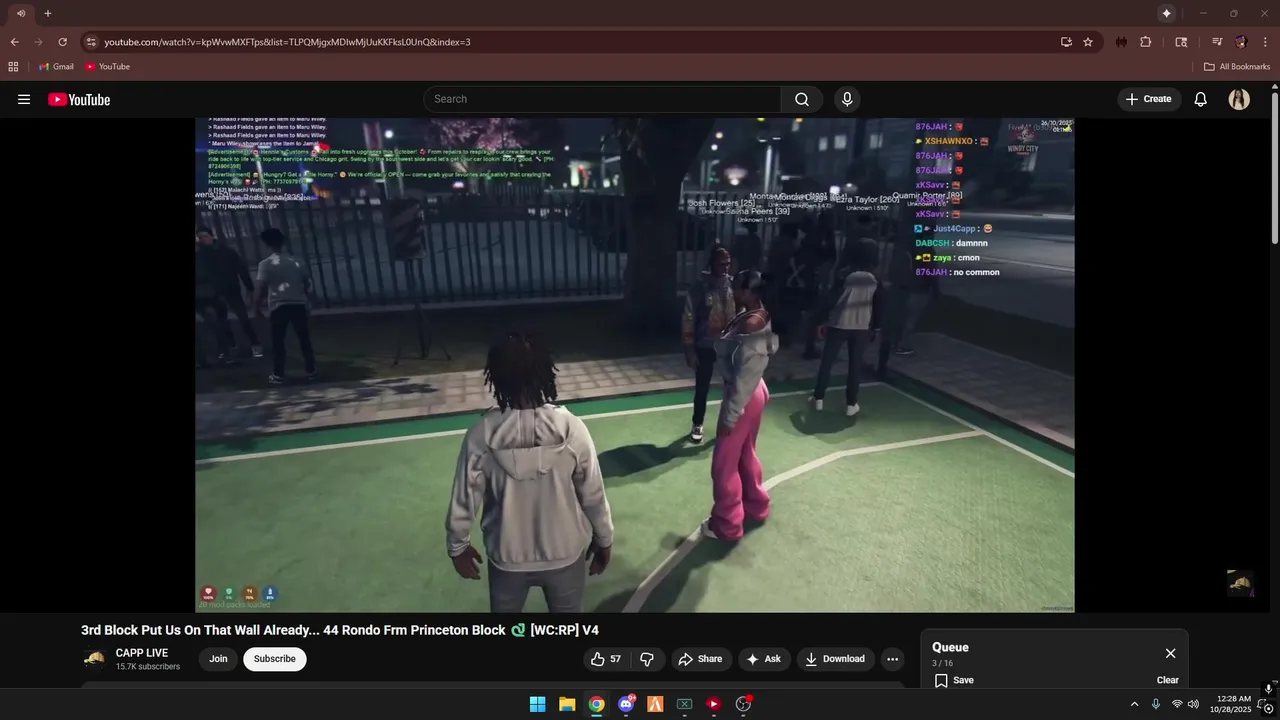Dislike the video with thumbs down

pos(647,659)
